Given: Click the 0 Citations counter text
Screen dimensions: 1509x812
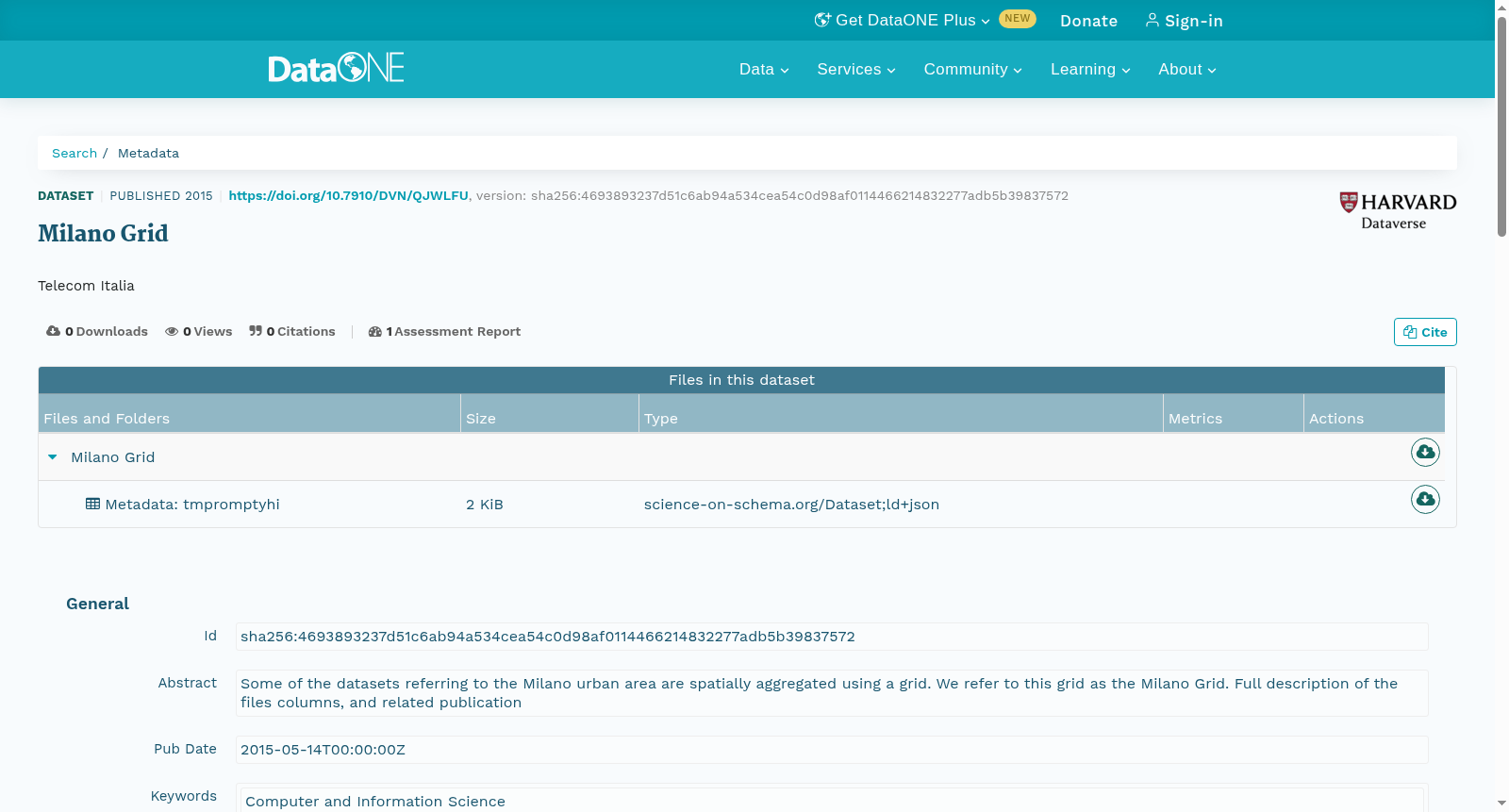Looking at the screenshot, I should [301, 331].
